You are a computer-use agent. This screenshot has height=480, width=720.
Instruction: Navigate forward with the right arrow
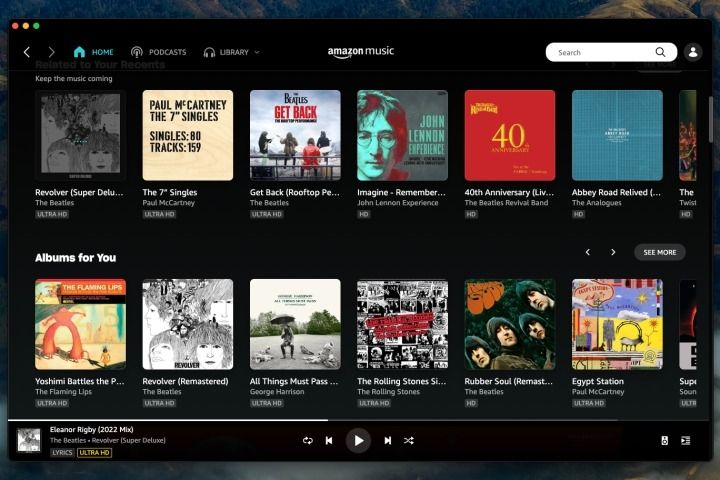coord(51,52)
